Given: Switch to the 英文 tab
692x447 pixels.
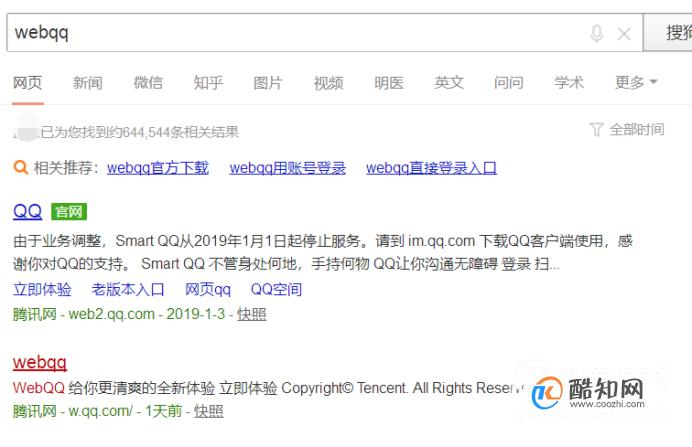Looking at the screenshot, I should click(x=449, y=83).
